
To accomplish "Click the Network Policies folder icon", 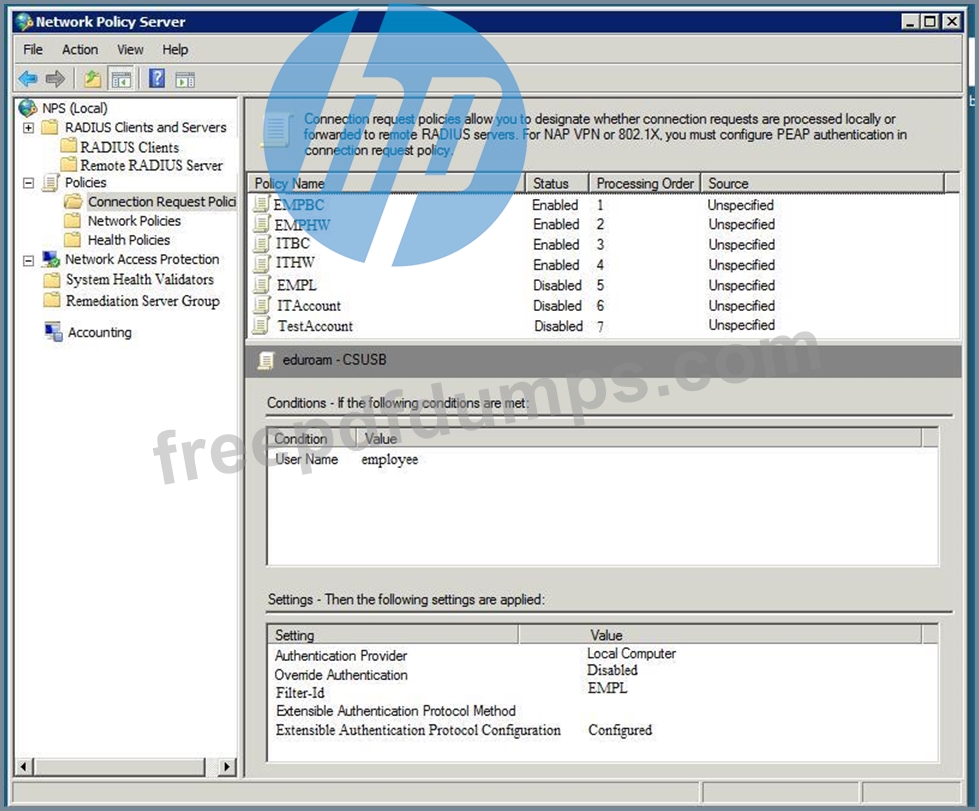I will [72, 220].
